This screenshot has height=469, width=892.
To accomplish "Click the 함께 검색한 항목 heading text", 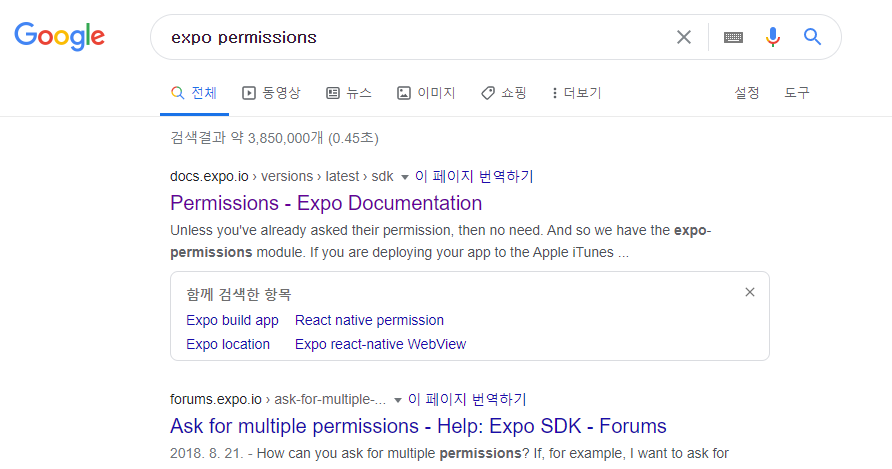I will 238,295.
